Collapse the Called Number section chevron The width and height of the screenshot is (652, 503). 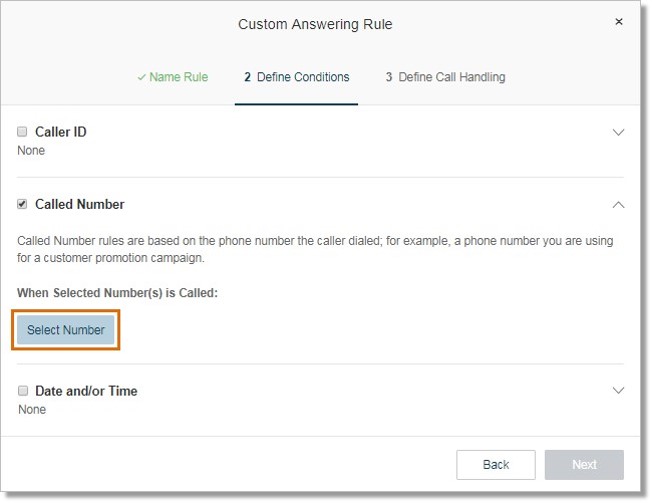618,205
